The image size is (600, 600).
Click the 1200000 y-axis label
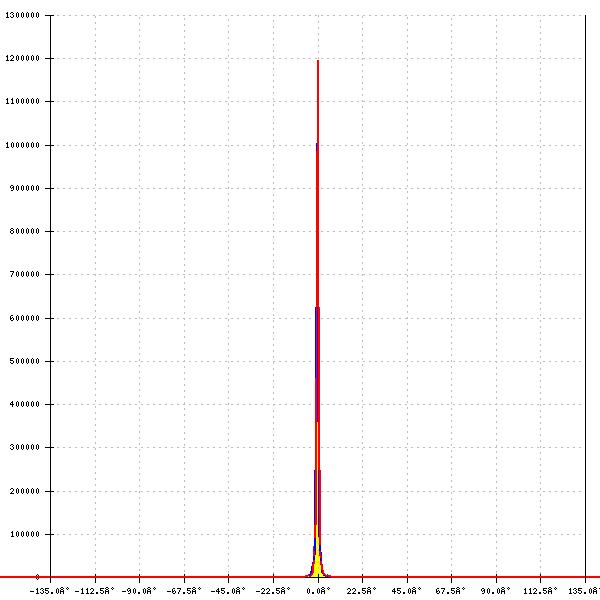point(23,58)
